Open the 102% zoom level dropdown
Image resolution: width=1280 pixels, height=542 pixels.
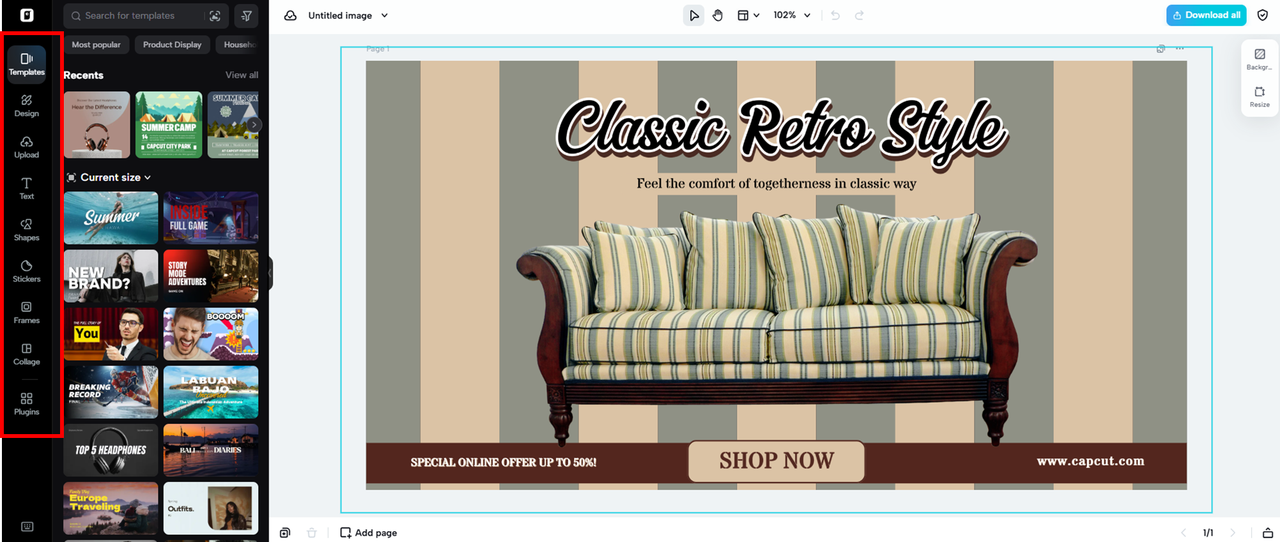click(x=792, y=15)
